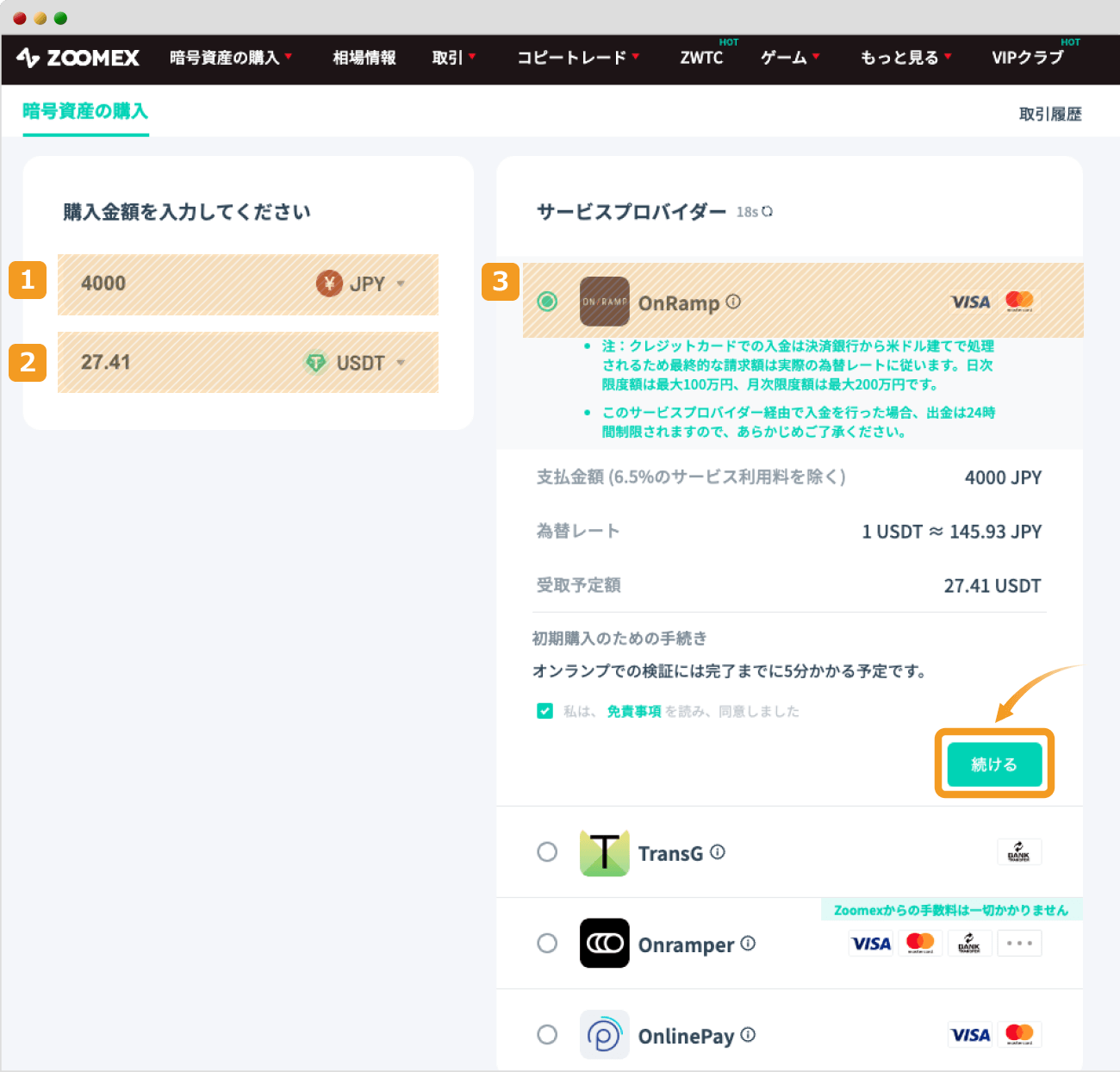Click the three-dots more payment methods icon
This screenshot has height=1072, width=1120.
pyautogui.click(x=1019, y=944)
